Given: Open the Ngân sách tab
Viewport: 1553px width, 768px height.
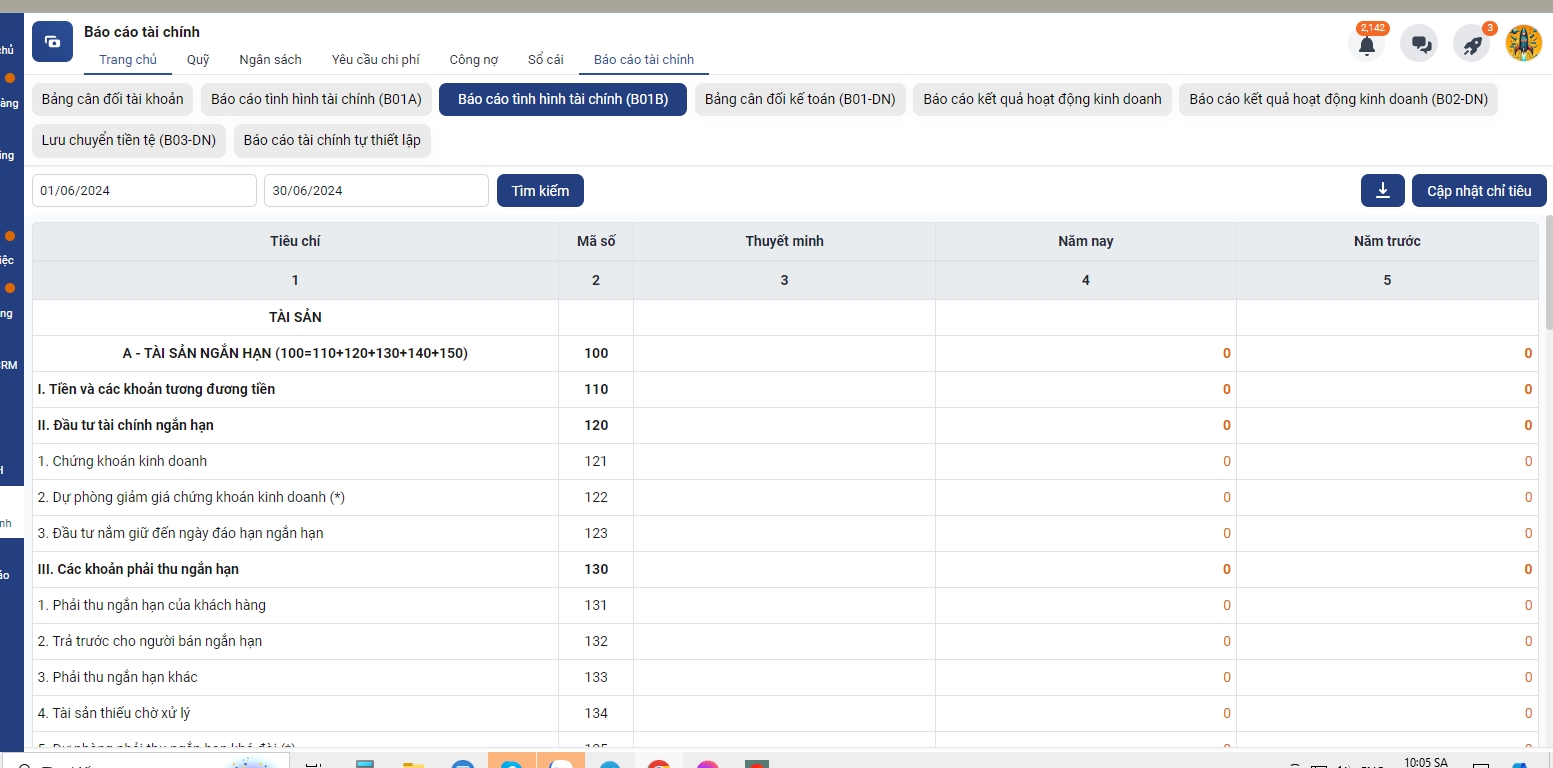Looking at the screenshot, I should pos(270,60).
